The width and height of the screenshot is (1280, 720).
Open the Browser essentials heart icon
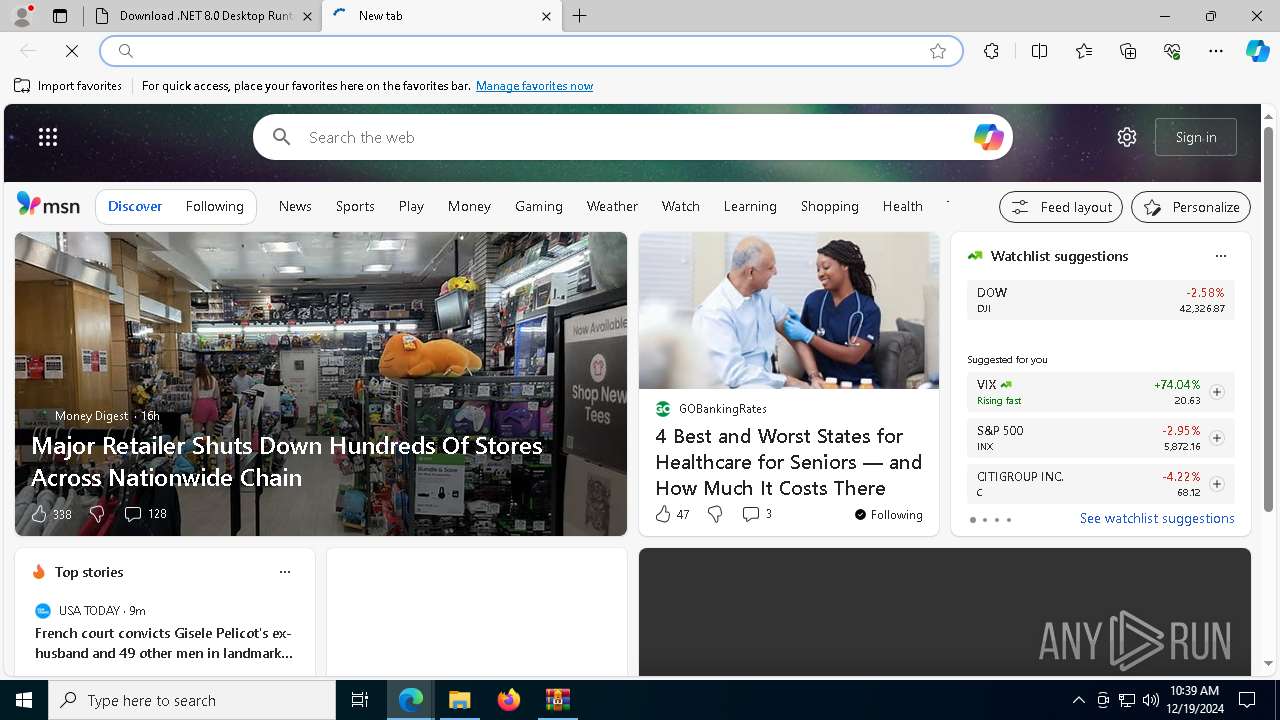coord(1172,51)
